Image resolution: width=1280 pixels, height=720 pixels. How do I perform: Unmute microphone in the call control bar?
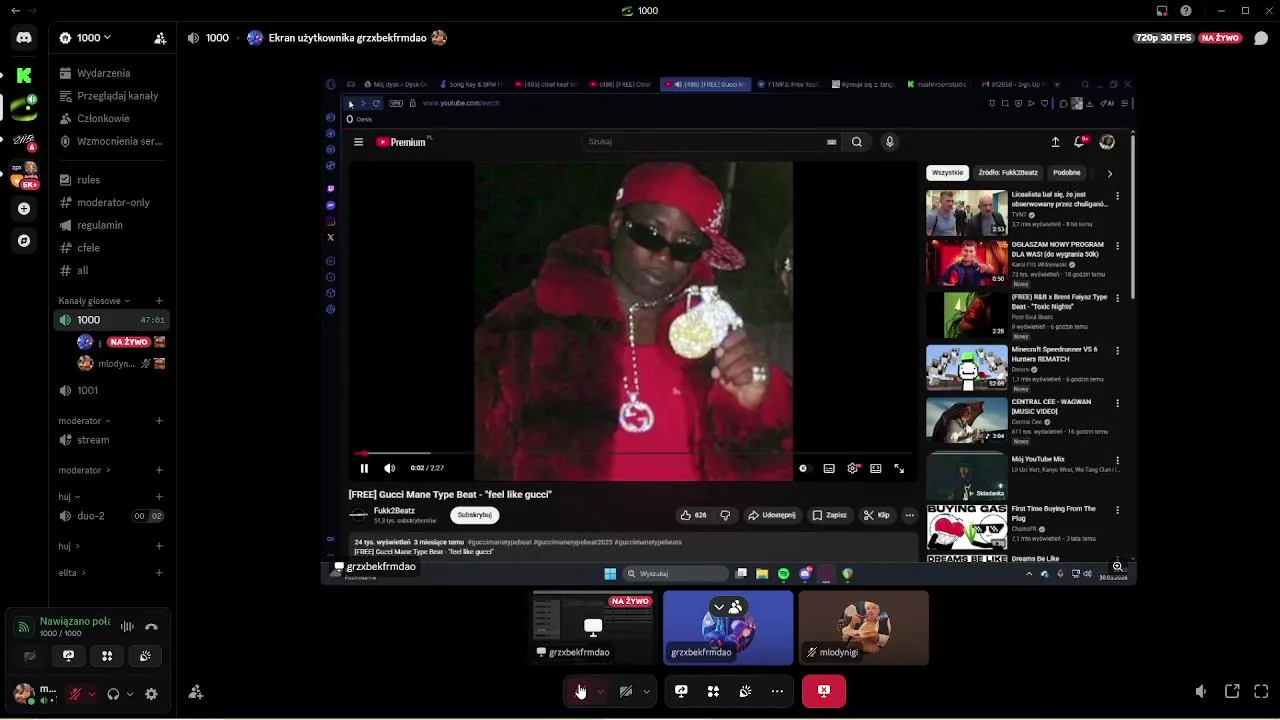click(581, 691)
